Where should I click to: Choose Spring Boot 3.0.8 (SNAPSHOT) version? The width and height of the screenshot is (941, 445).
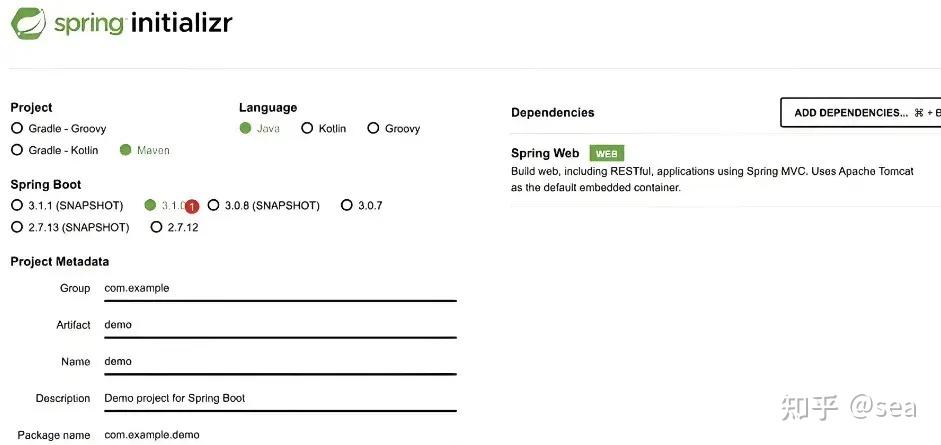pos(213,205)
